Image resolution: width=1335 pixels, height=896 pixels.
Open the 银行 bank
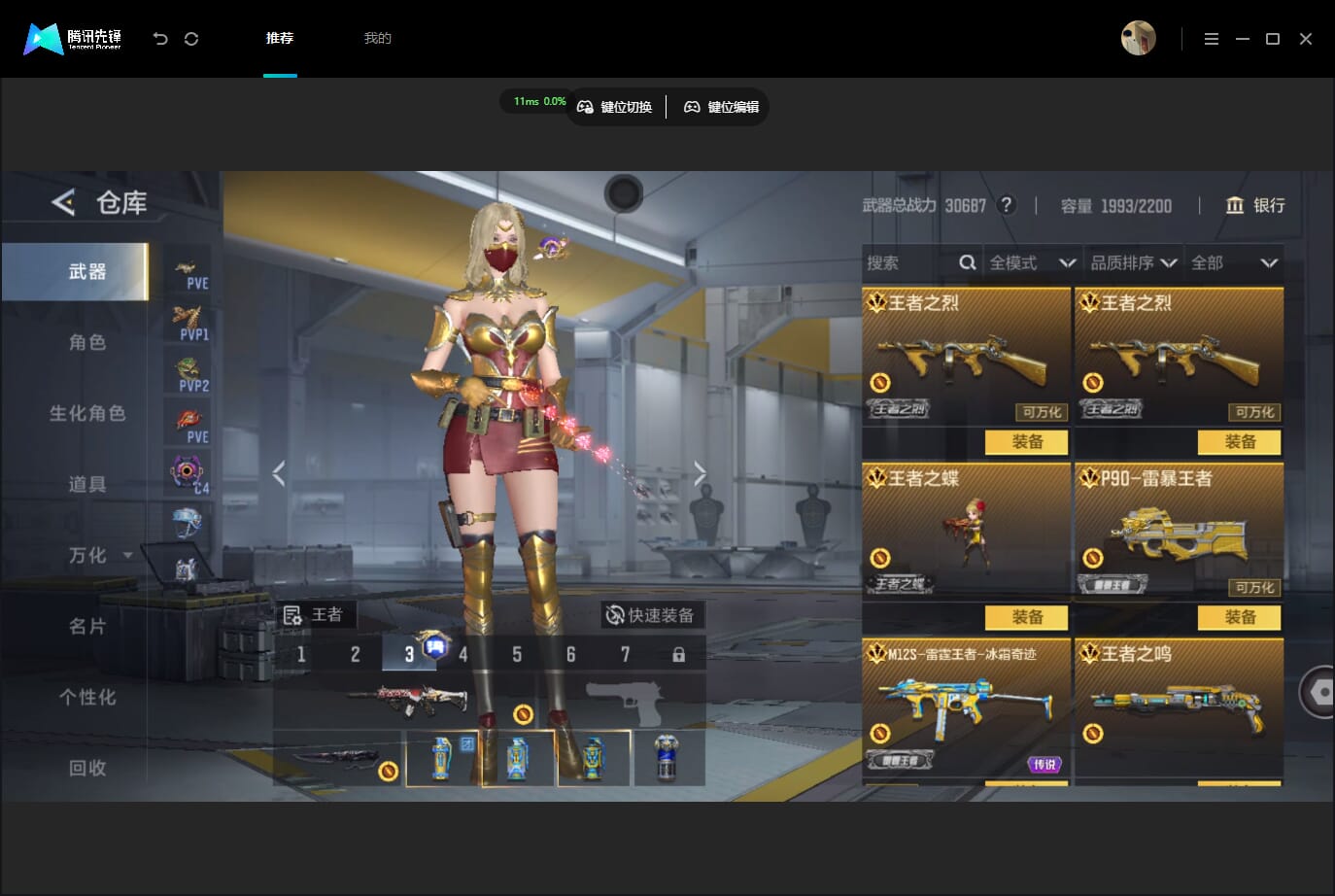1255,205
